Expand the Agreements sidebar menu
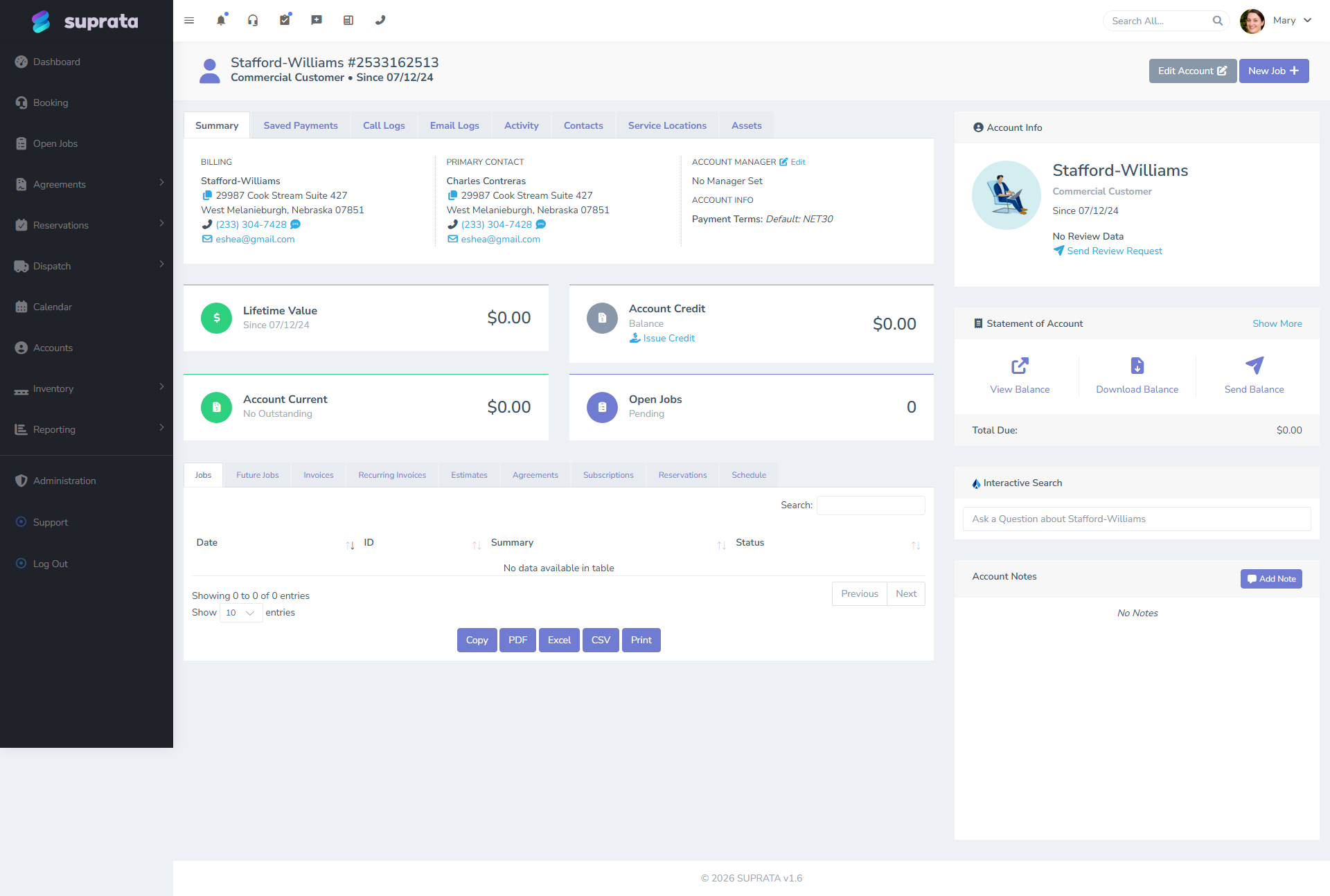Screen dimensions: 1330x896 tap(87, 184)
